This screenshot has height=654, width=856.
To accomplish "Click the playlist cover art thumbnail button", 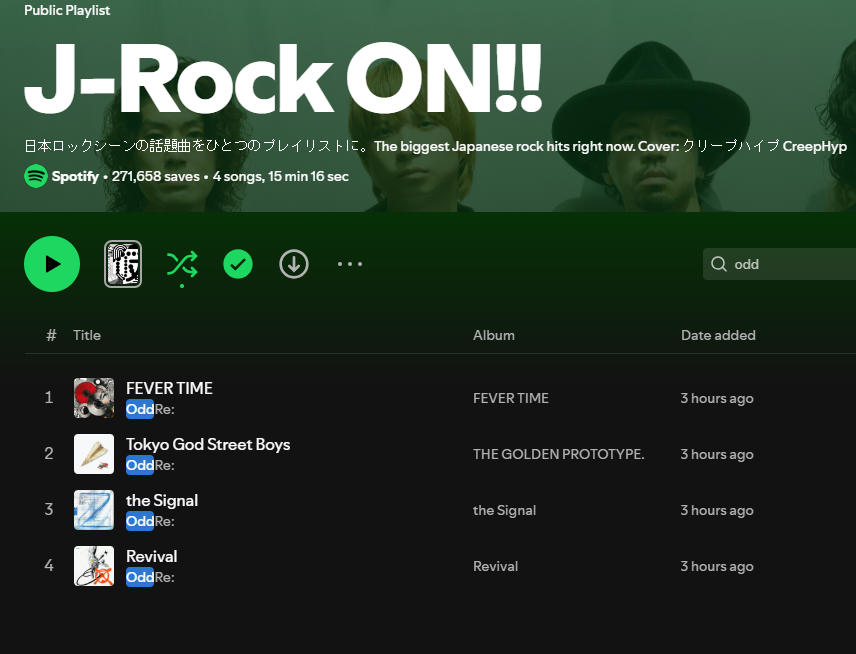I will click(123, 264).
